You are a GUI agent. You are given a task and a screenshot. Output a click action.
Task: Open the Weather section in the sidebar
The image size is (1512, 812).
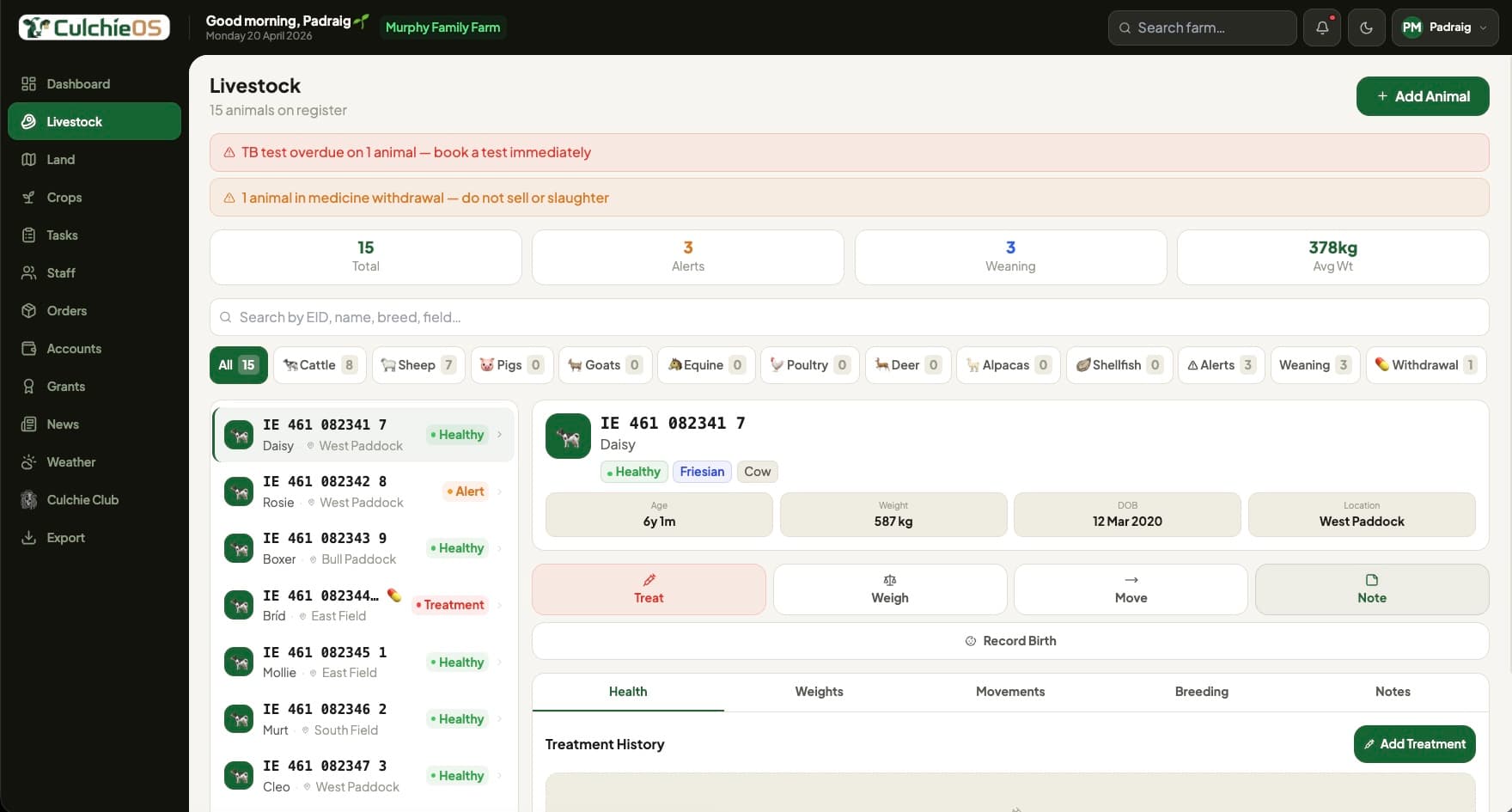tap(70, 461)
